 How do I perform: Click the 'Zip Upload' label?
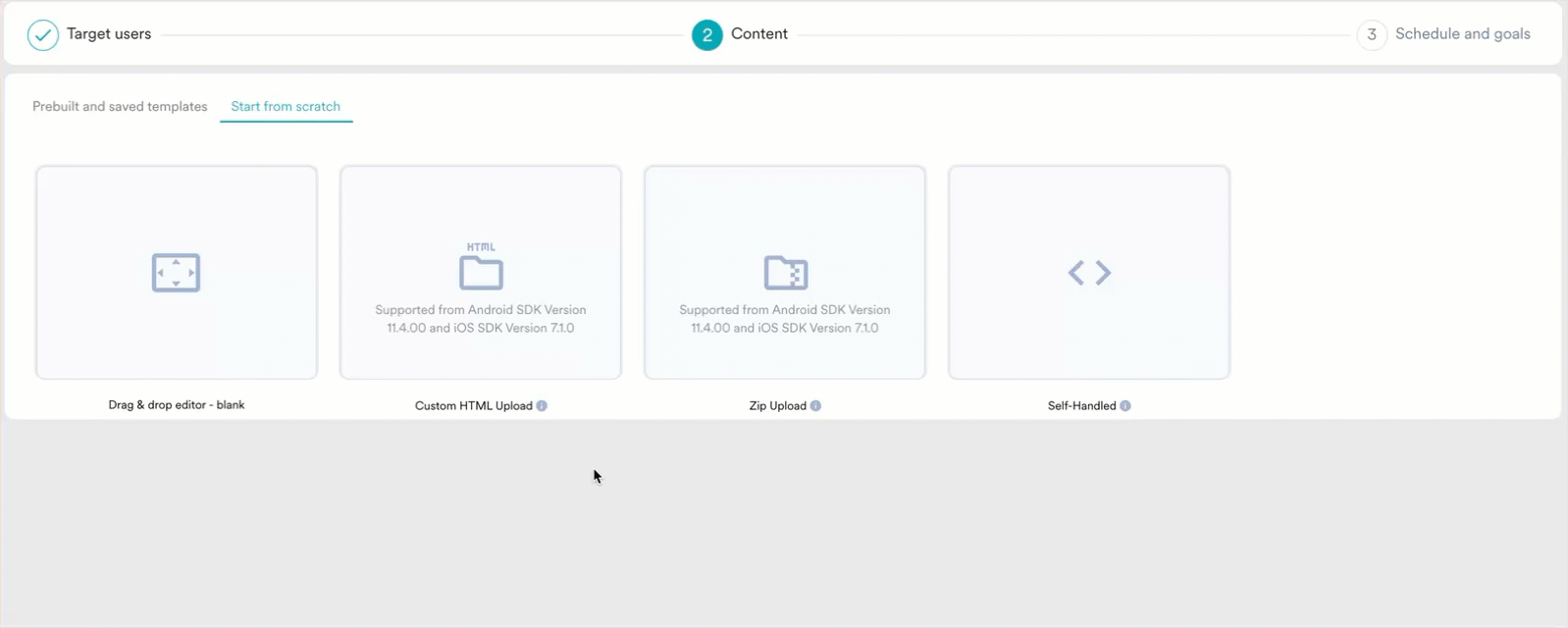click(777, 405)
